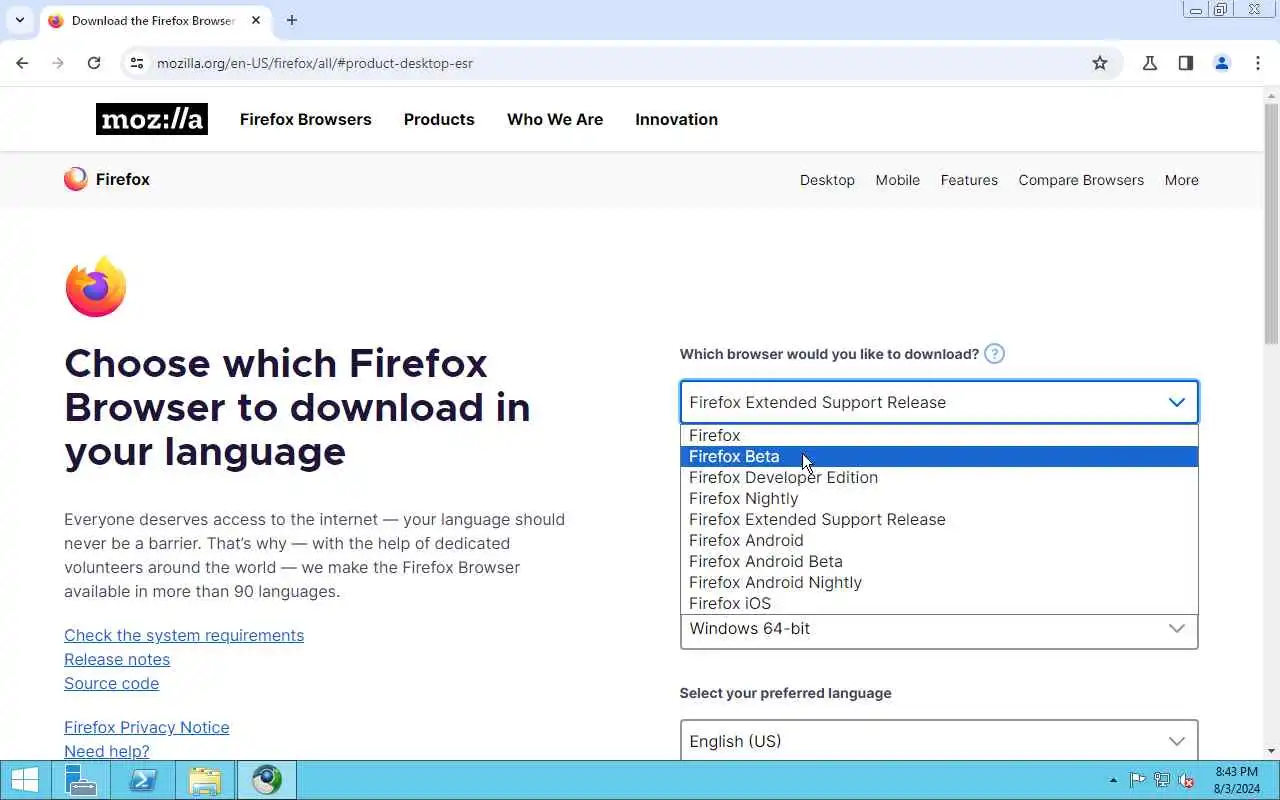Open Server Manager from the taskbar
1280x800 pixels.
[80, 780]
